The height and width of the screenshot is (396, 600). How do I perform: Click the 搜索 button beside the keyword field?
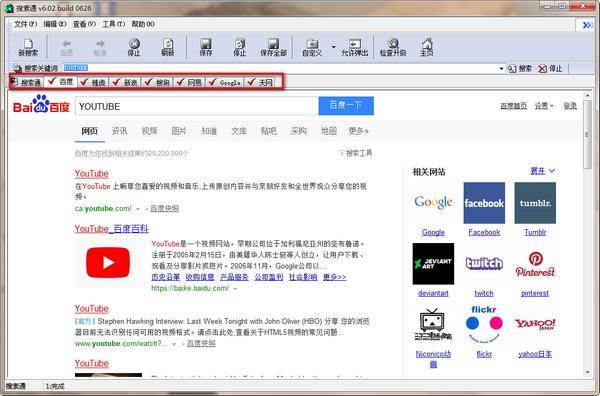[520, 68]
